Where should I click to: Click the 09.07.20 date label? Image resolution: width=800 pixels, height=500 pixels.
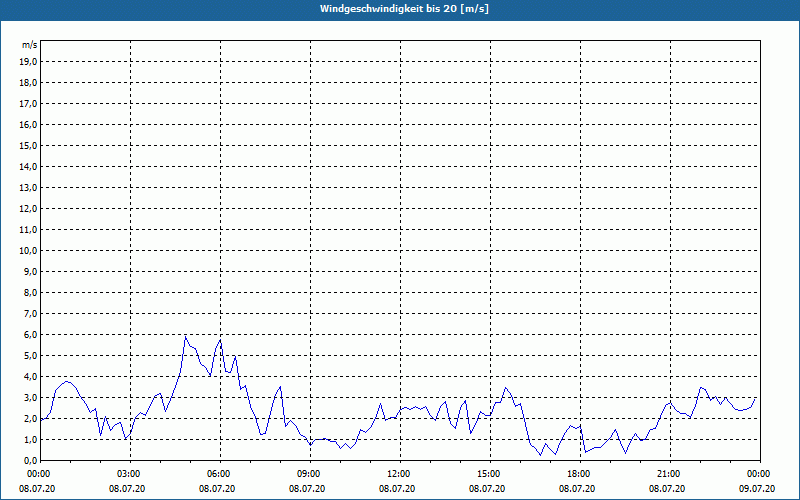(x=757, y=489)
